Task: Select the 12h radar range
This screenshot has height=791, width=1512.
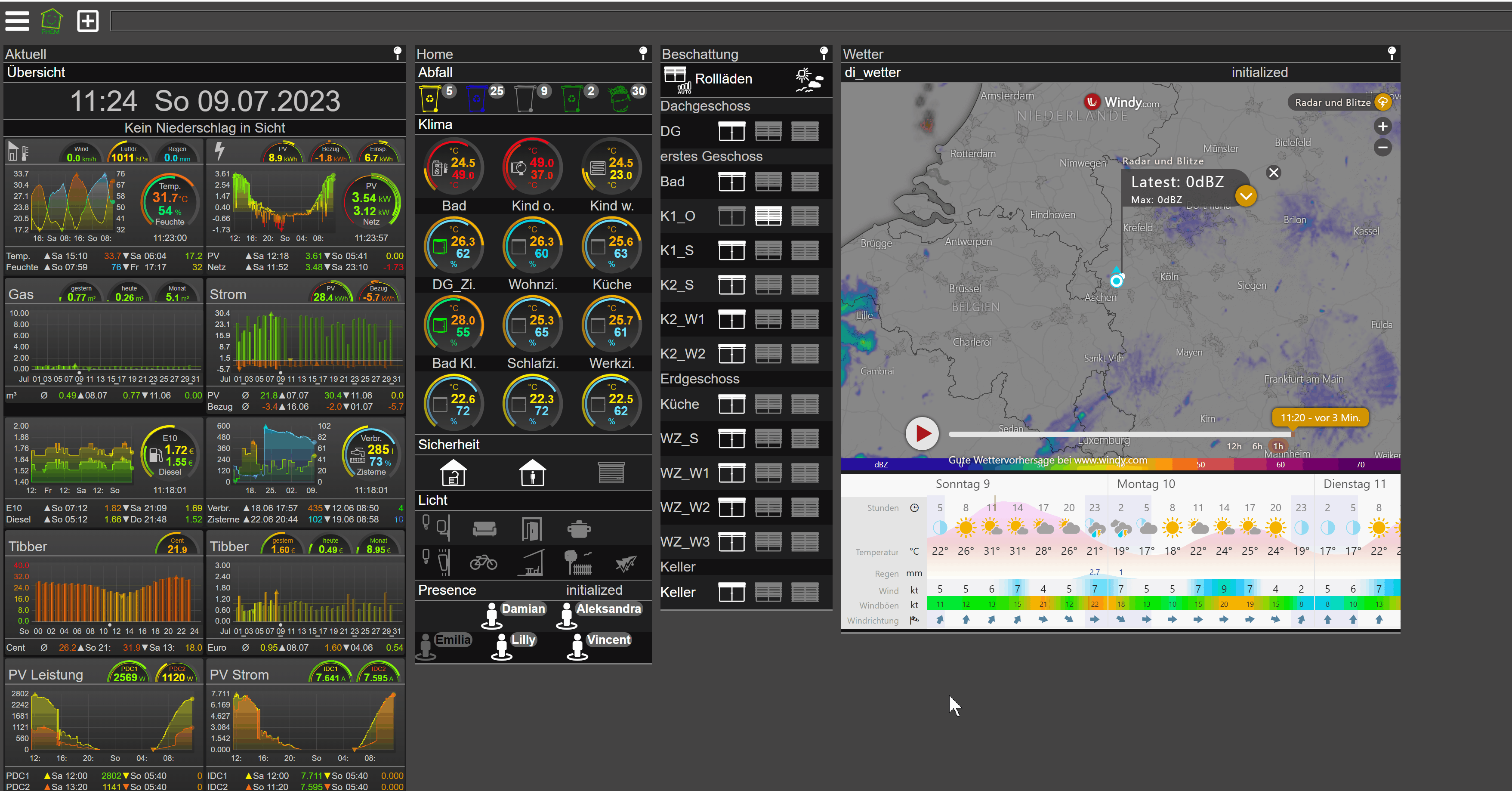Action: click(x=1234, y=446)
